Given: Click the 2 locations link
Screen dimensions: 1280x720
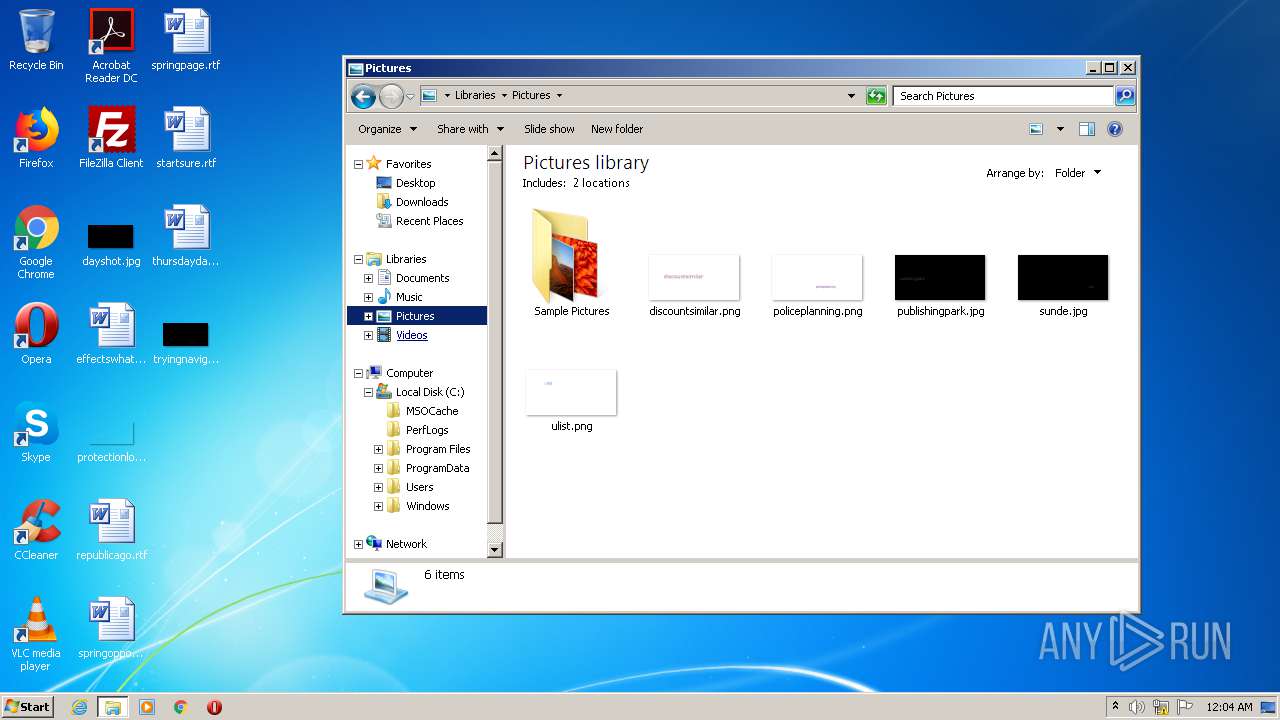Looking at the screenshot, I should 601,183.
